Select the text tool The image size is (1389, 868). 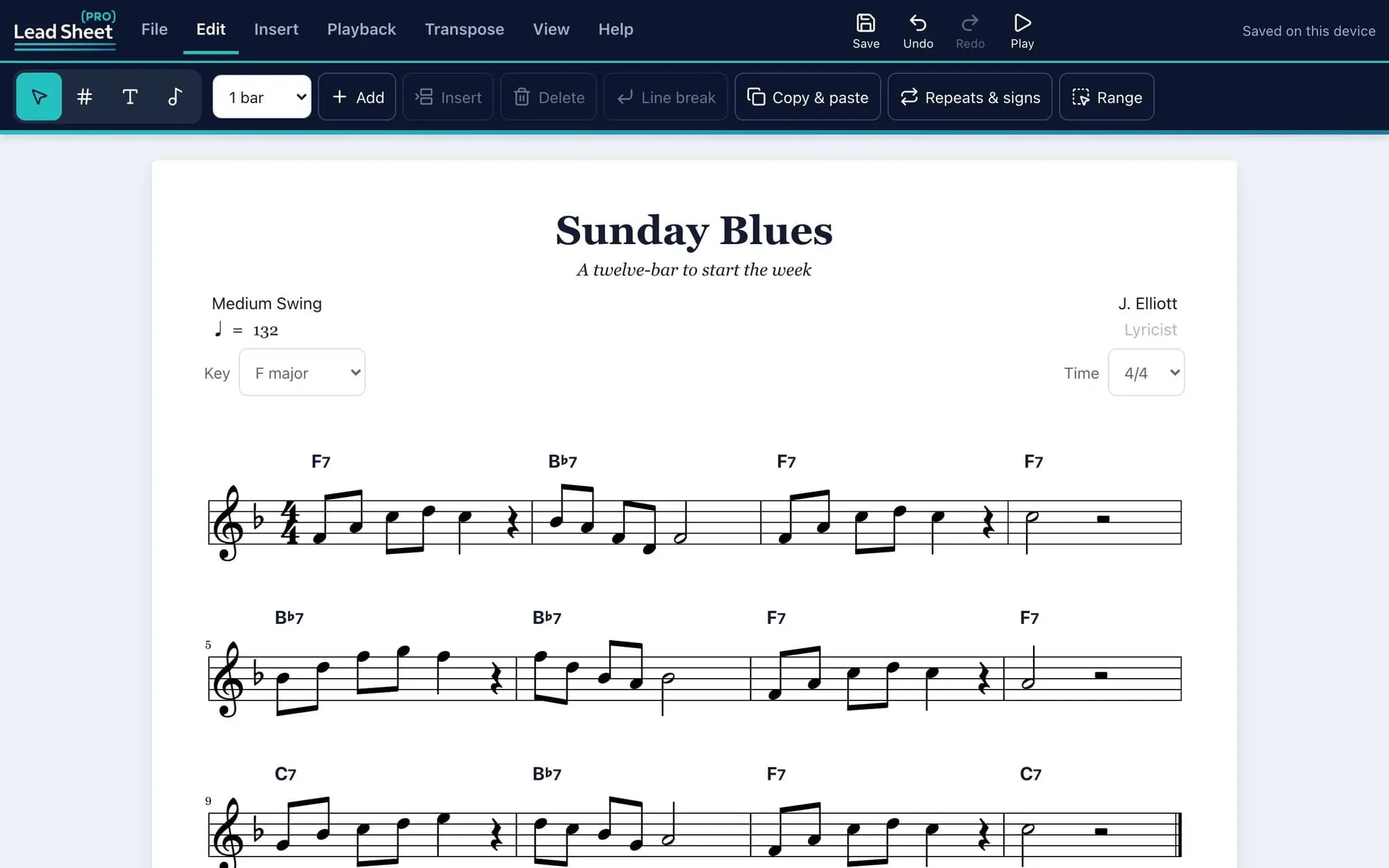(130, 97)
